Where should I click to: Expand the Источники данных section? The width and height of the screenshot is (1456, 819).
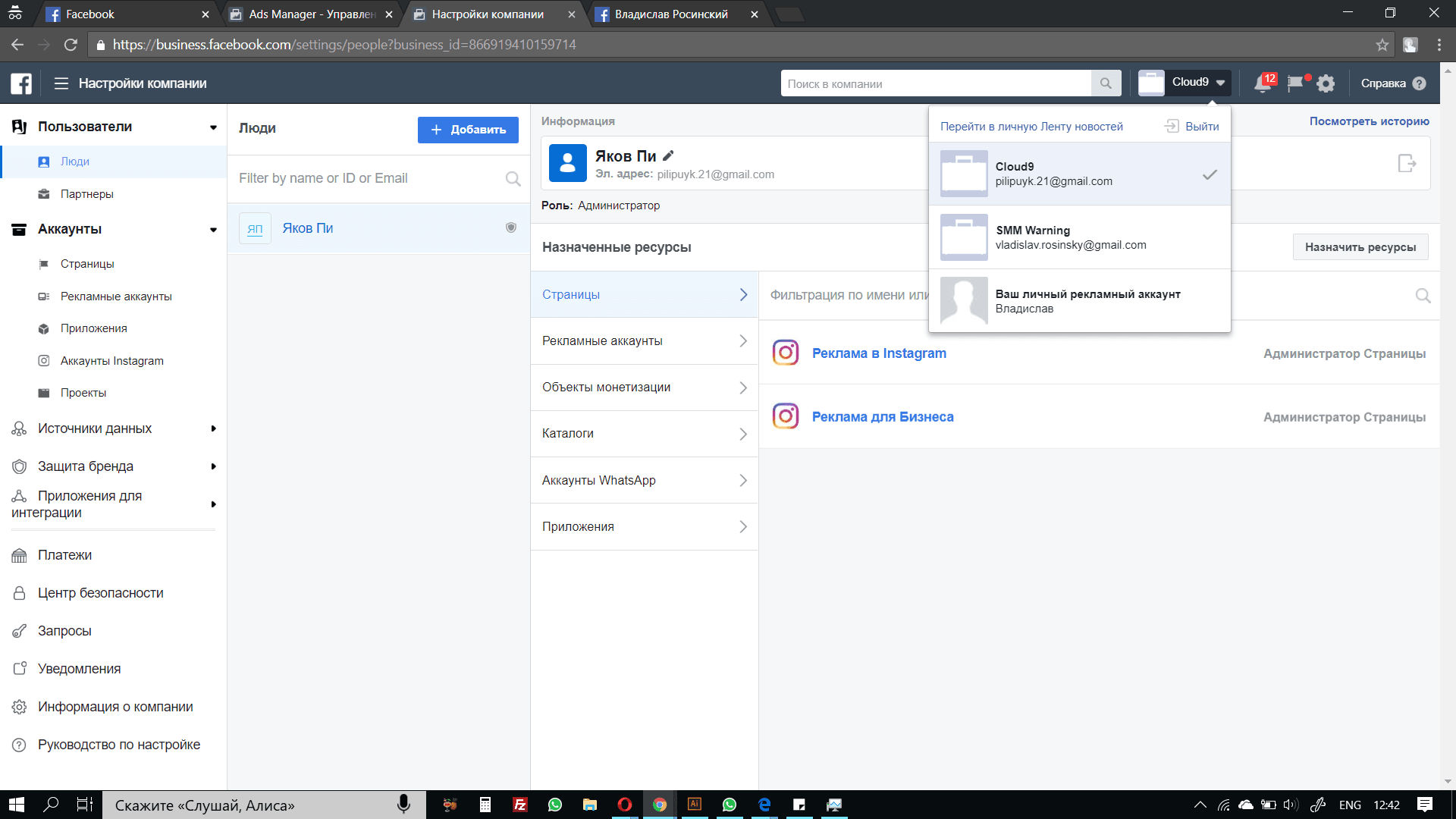click(x=213, y=428)
